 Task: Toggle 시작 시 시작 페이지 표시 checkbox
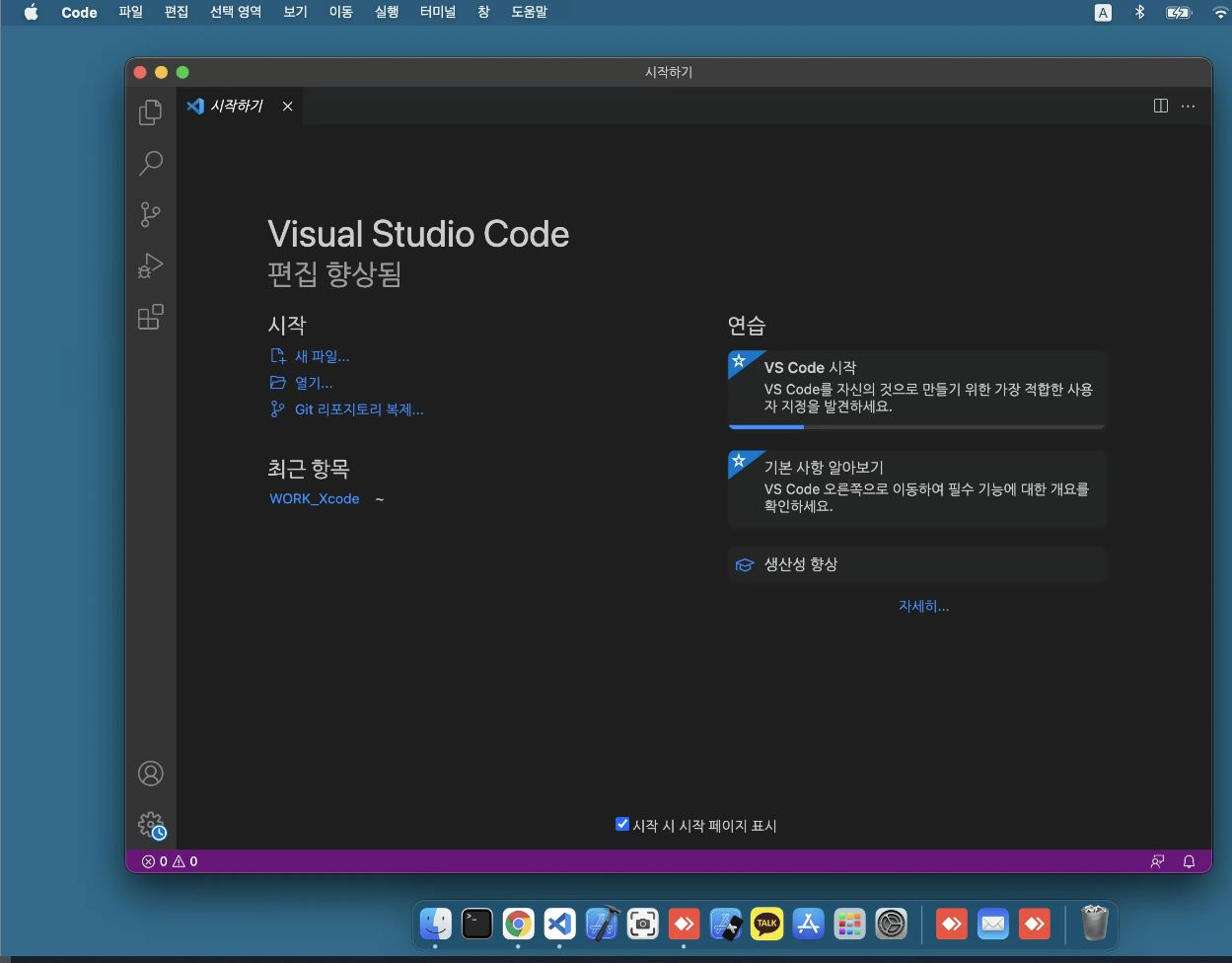622,824
